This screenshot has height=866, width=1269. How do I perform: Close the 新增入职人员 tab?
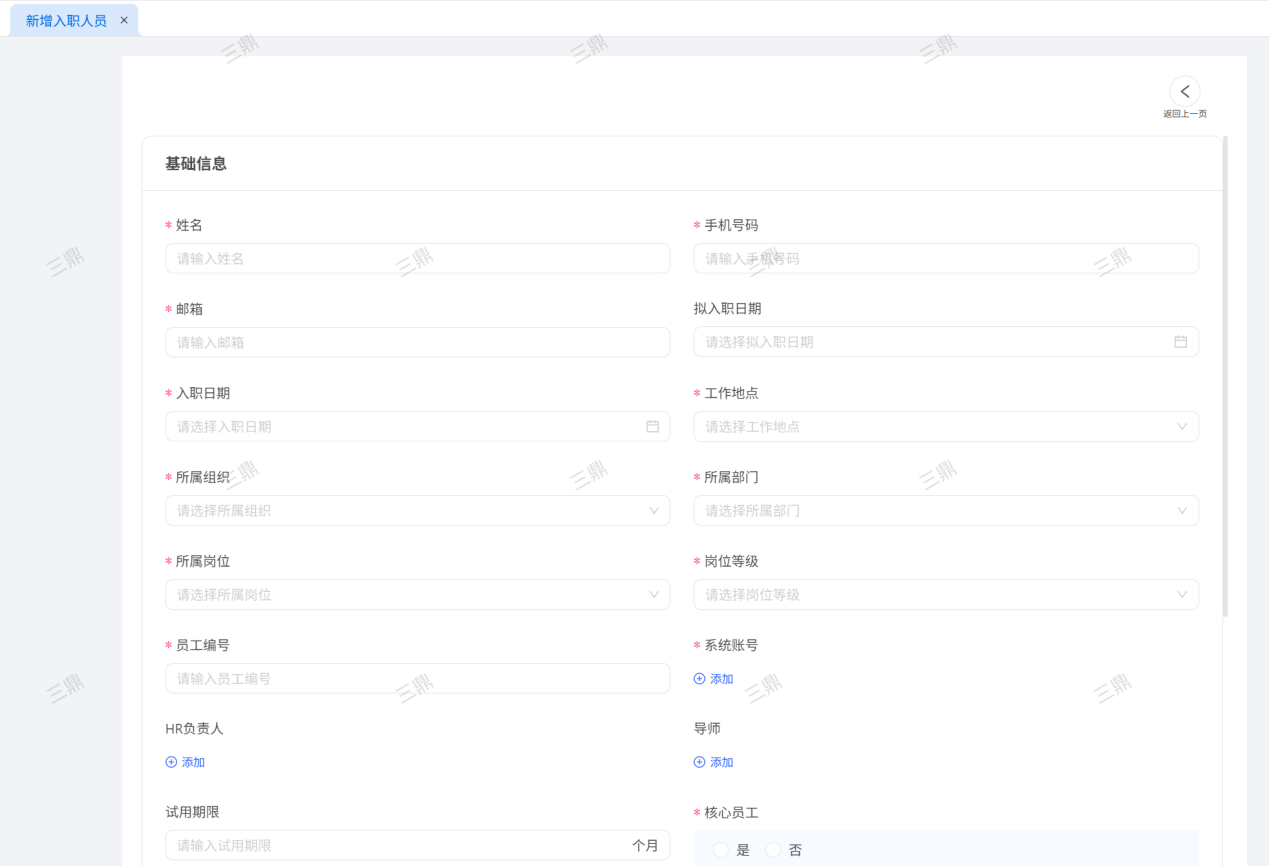(124, 20)
